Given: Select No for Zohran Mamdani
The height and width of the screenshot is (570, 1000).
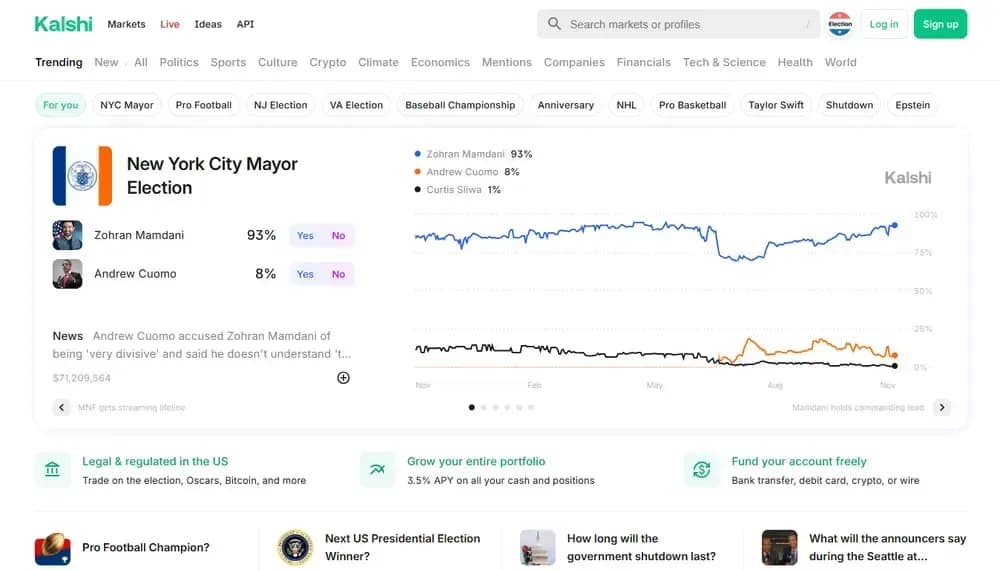Looking at the screenshot, I should click(x=338, y=235).
